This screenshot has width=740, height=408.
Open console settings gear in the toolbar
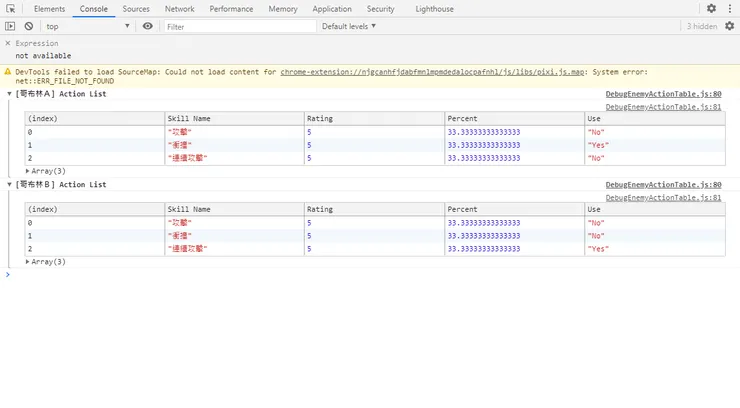point(728,26)
